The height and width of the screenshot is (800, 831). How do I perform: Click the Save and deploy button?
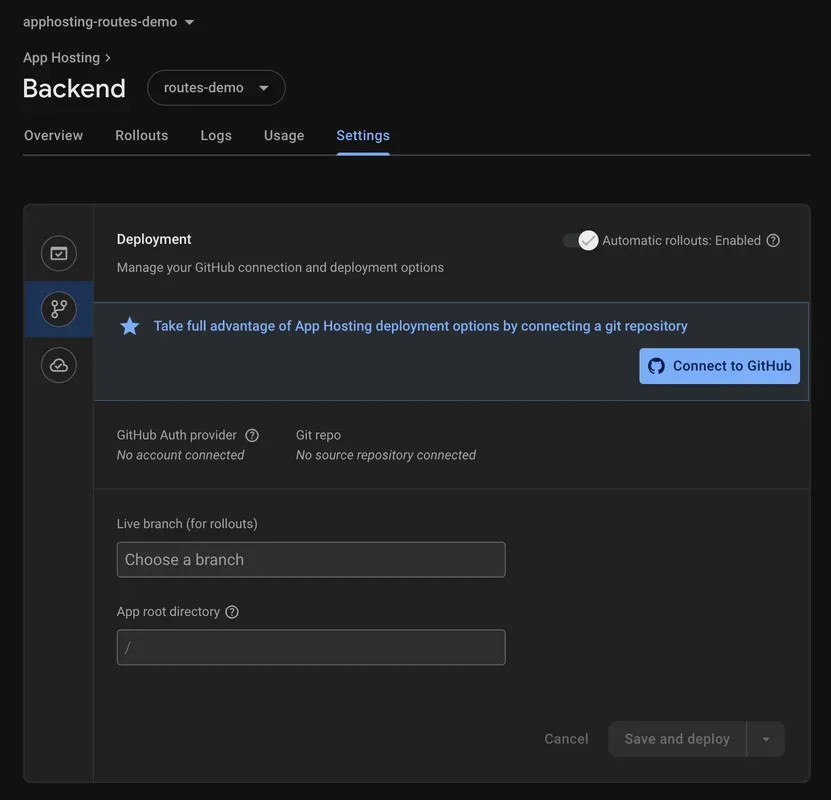pos(677,739)
